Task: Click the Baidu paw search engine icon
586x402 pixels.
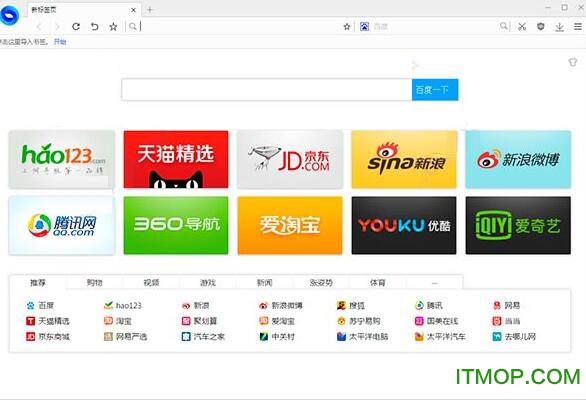Action: click(364, 27)
